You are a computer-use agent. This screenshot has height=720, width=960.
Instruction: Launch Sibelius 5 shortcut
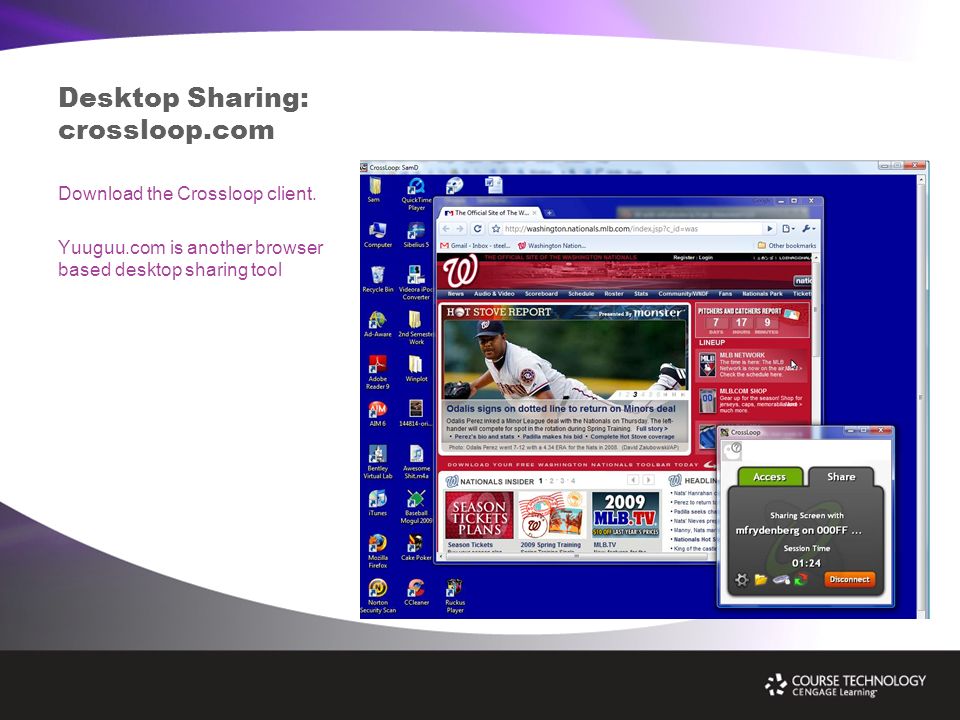(416, 234)
